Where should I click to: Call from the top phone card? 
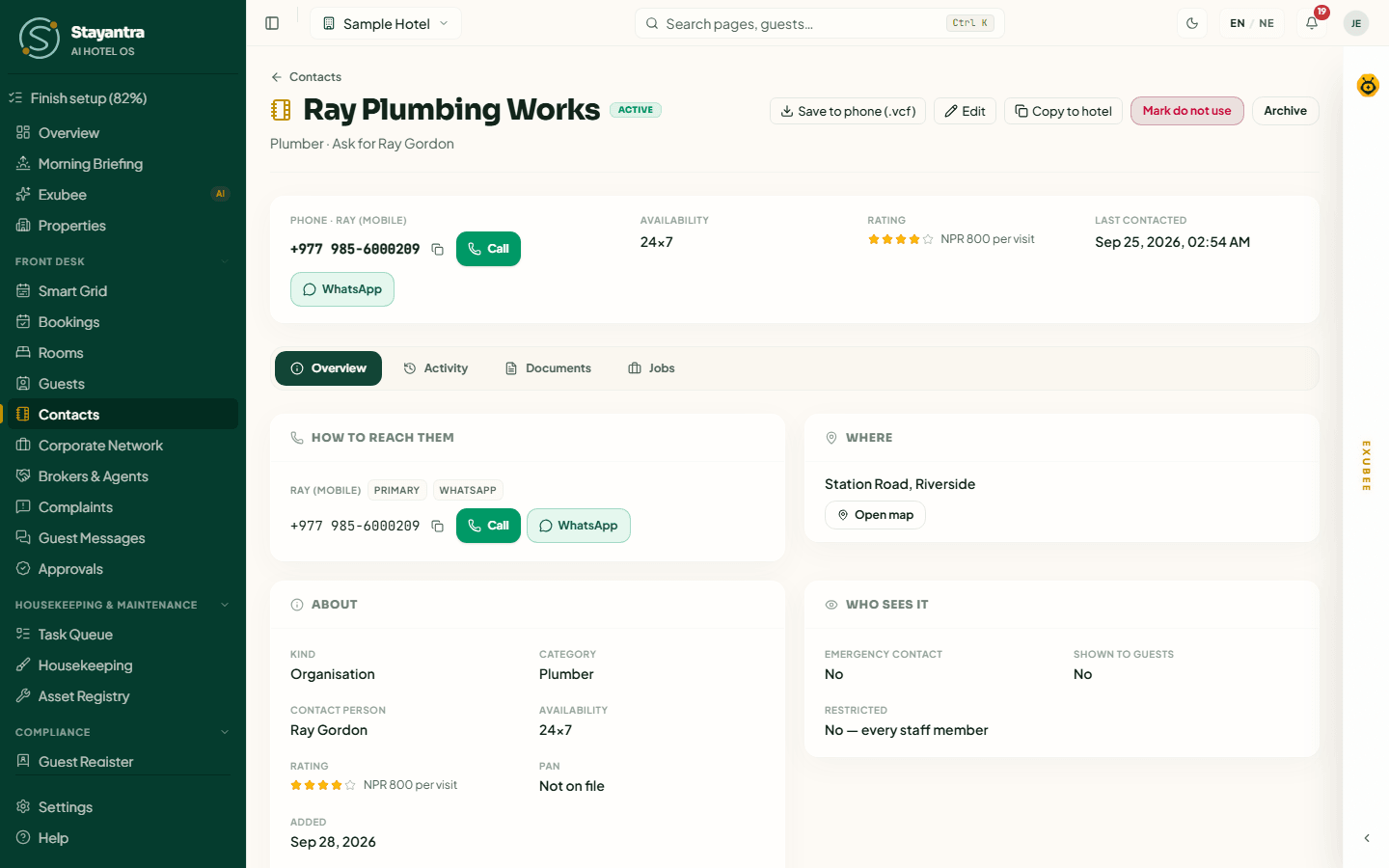coord(488,249)
